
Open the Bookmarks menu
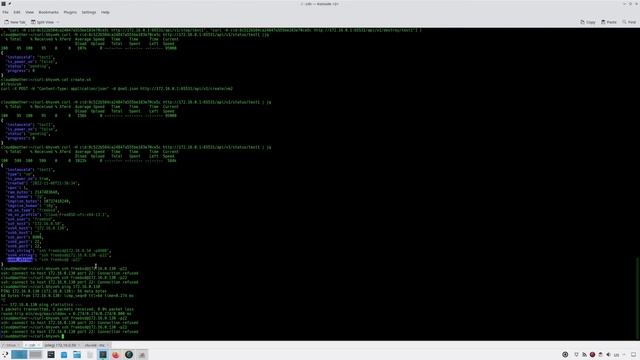pyautogui.click(x=49, y=12)
